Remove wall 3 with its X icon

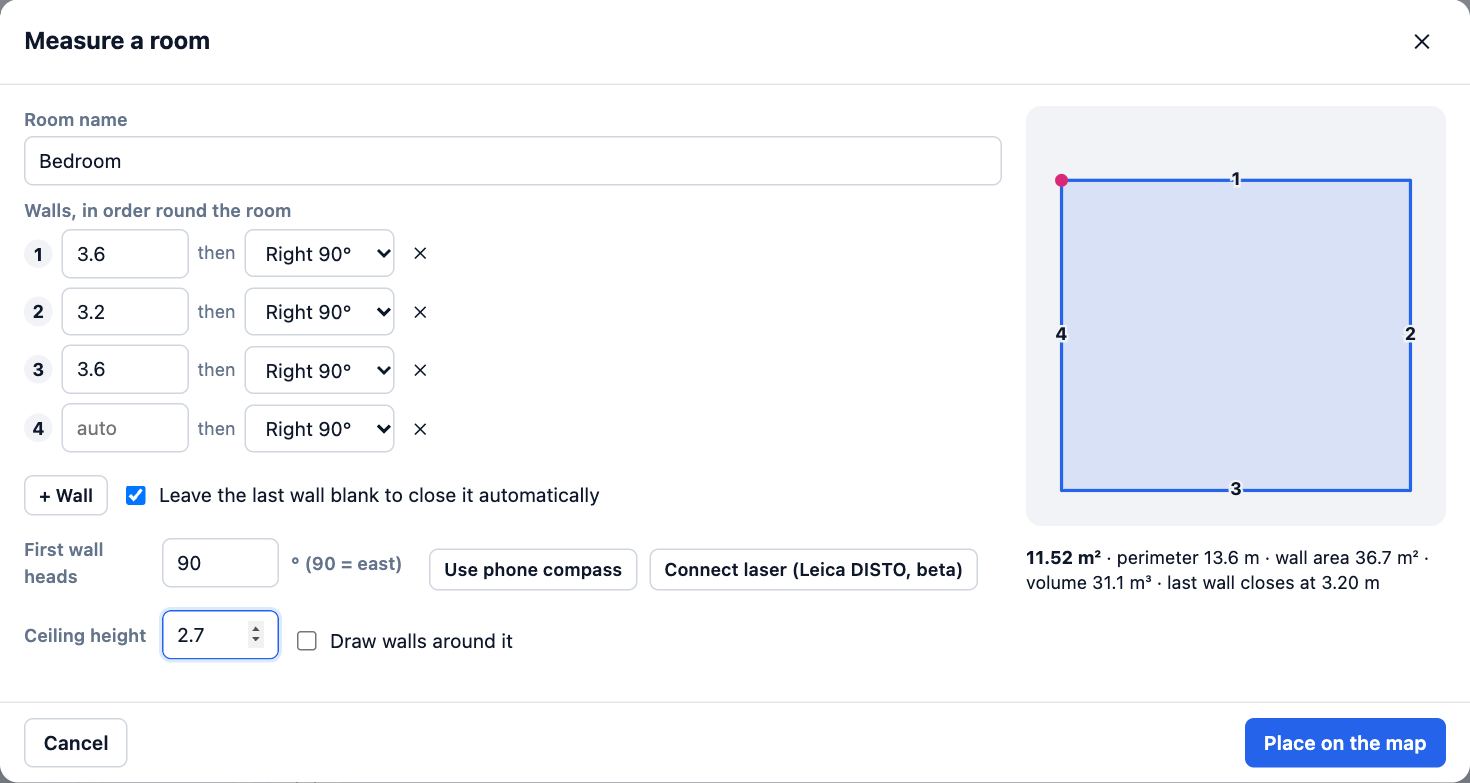click(x=420, y=370)
